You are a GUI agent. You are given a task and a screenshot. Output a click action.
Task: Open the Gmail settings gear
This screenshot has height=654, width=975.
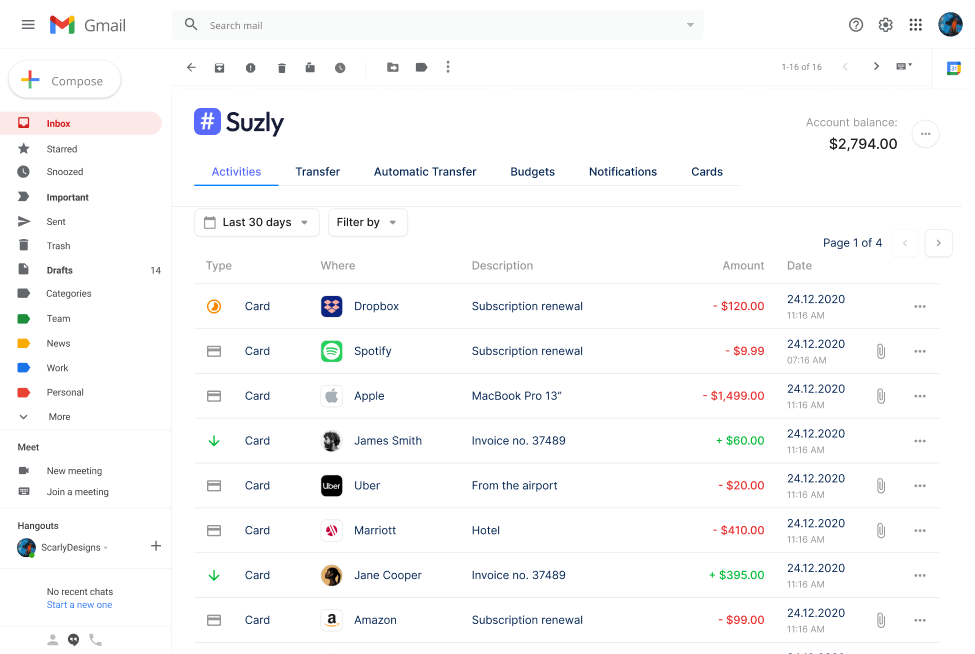885,25
